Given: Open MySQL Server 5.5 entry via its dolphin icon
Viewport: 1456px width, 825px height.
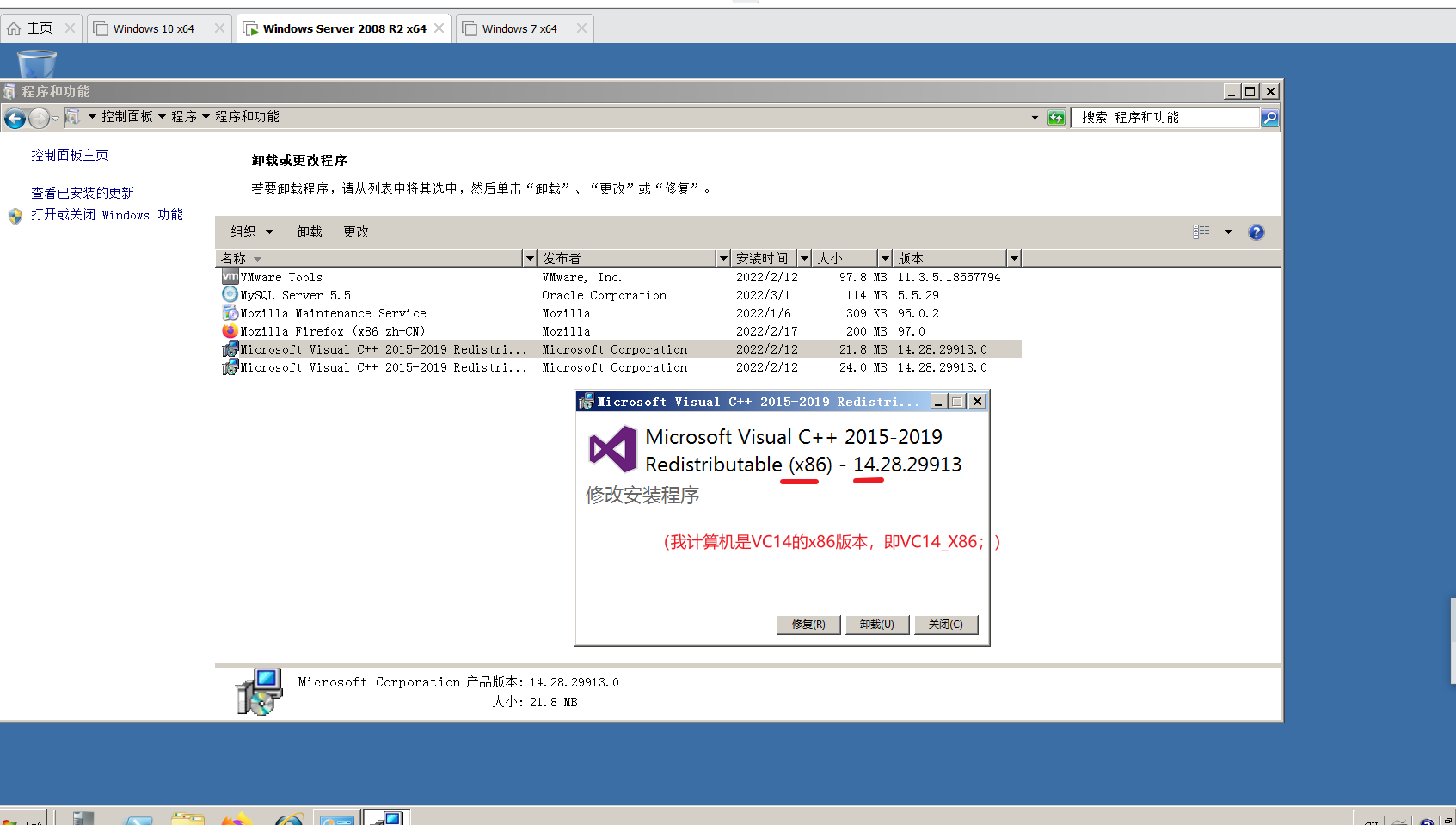Looking at the screenshot, I should [230, 294].
